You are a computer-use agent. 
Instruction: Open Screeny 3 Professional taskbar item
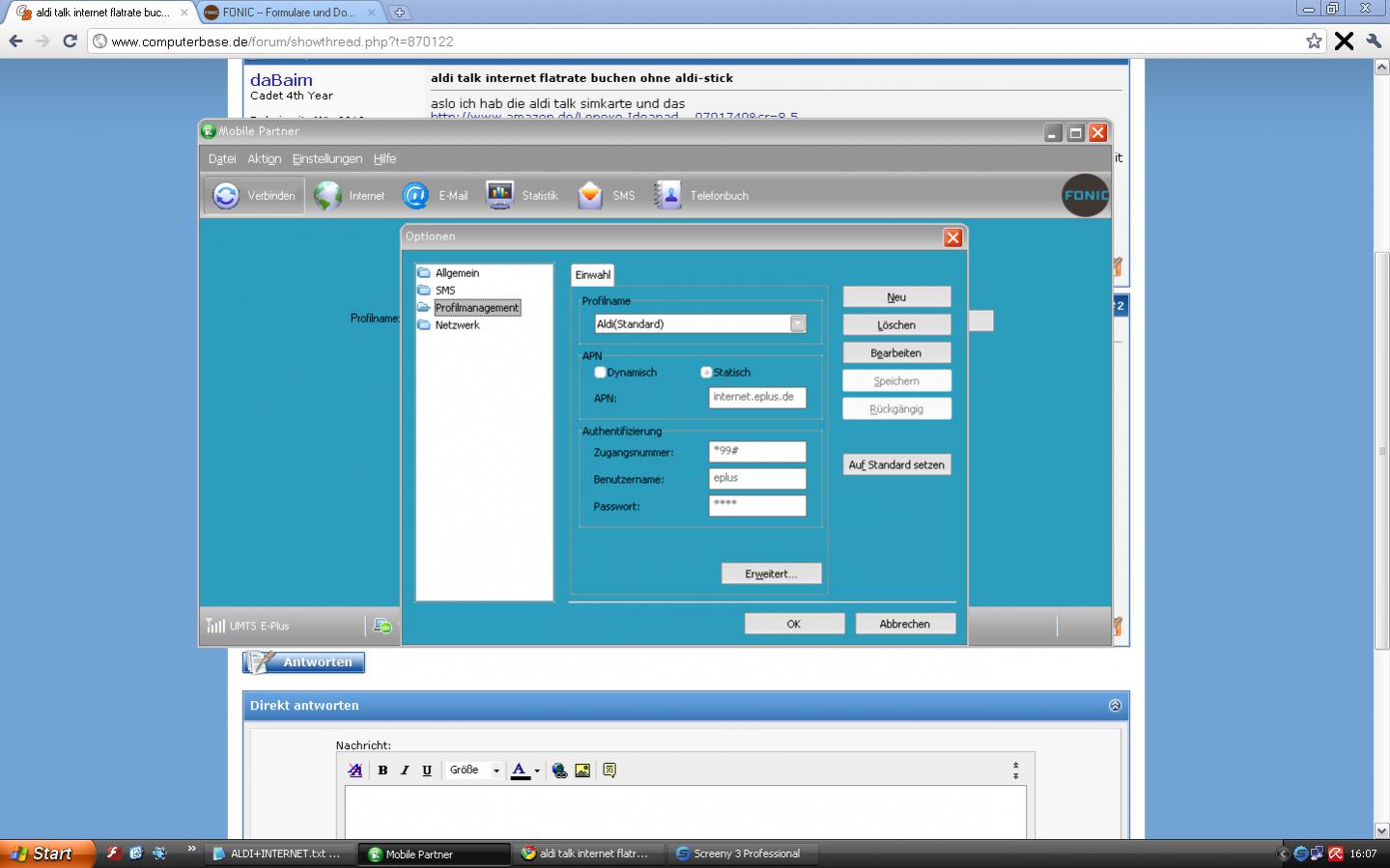pos(743,854)
